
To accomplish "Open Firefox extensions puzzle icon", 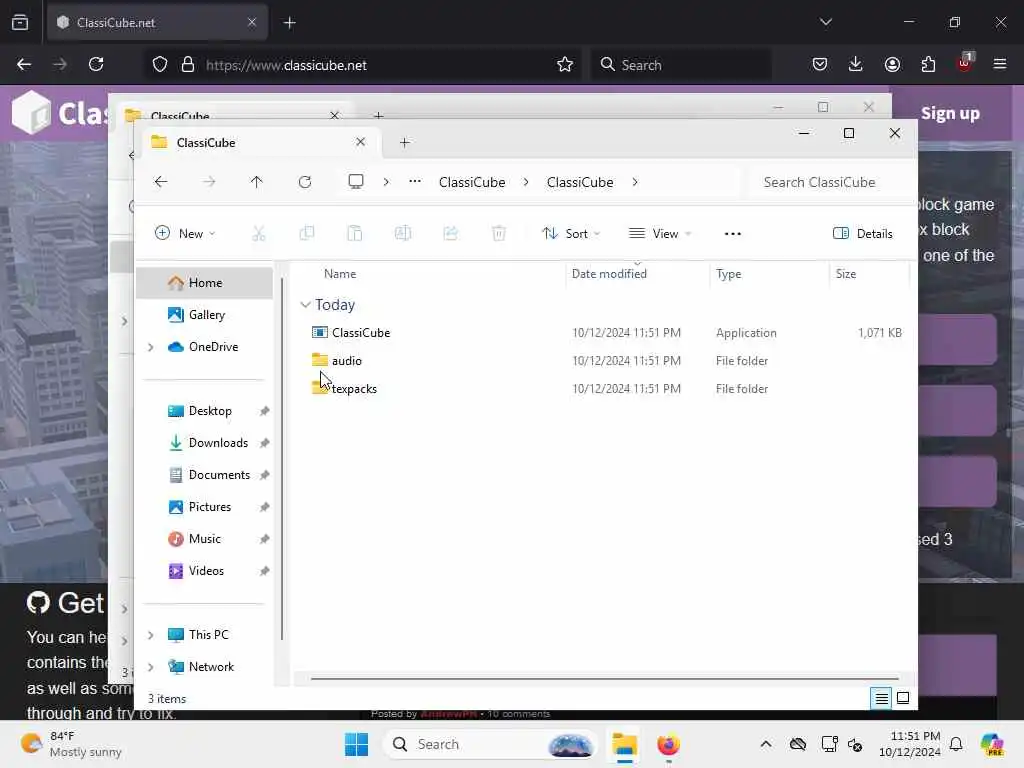I will point(928,64).
